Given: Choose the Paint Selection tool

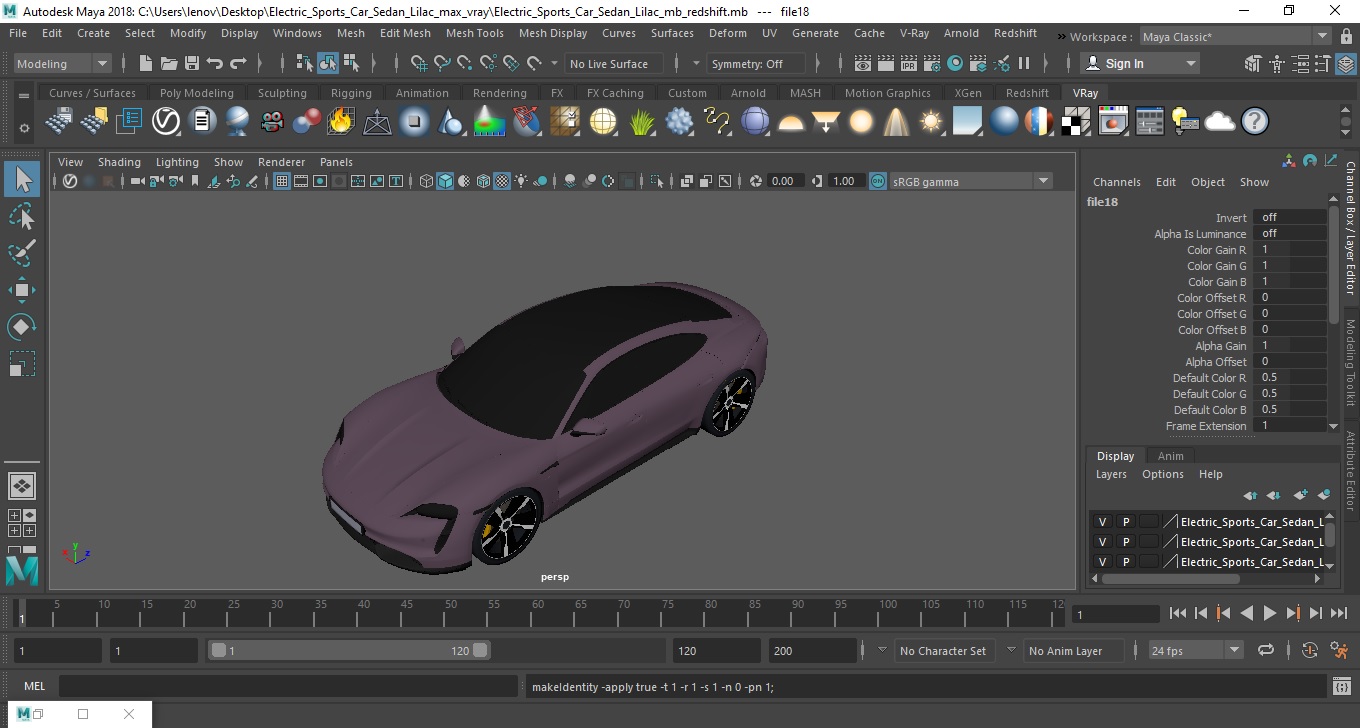Looking at the screenshot, I should coord(22,253).
